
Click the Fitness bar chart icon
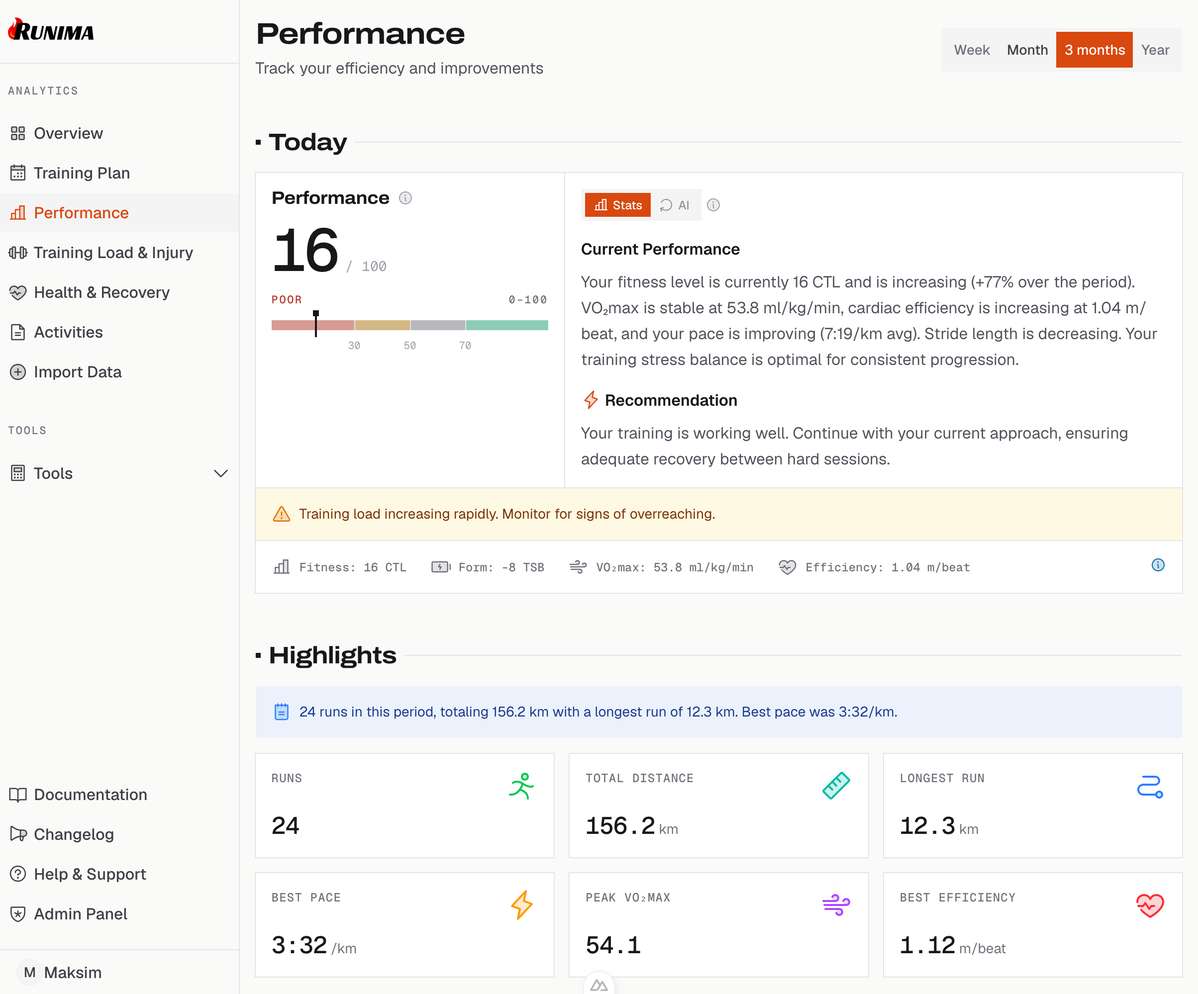tap(281, 567)
